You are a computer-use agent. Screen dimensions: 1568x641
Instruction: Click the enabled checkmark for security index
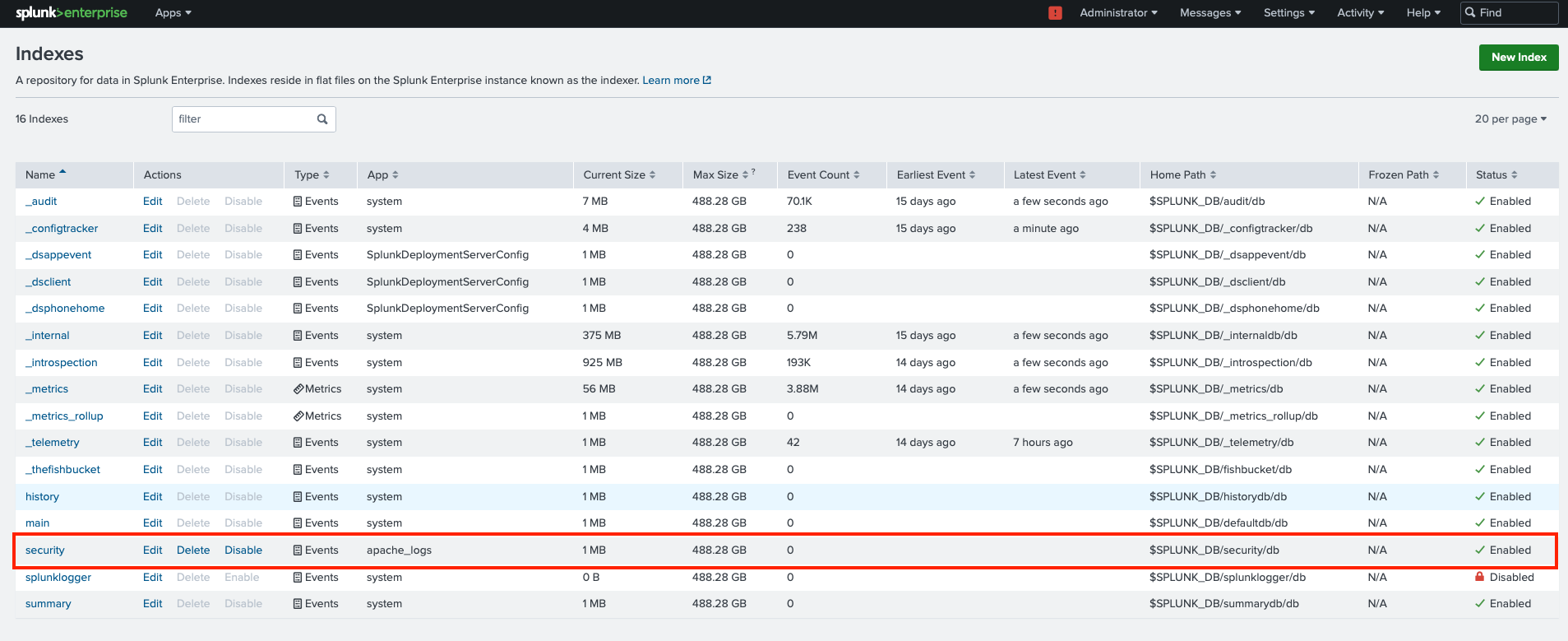tap(1480, 550)
